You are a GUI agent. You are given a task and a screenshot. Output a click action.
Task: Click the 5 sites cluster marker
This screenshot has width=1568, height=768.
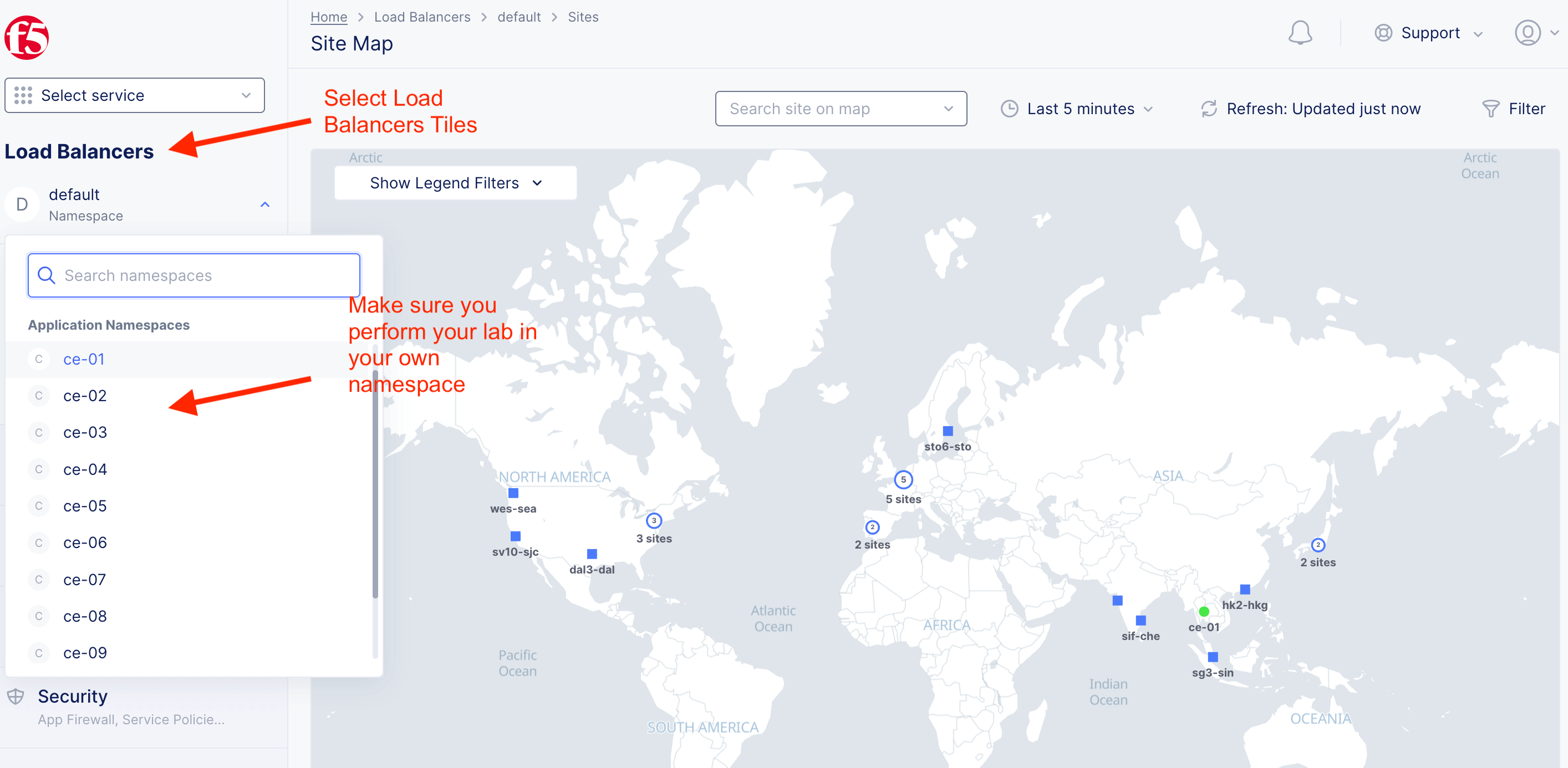point(903,479)
